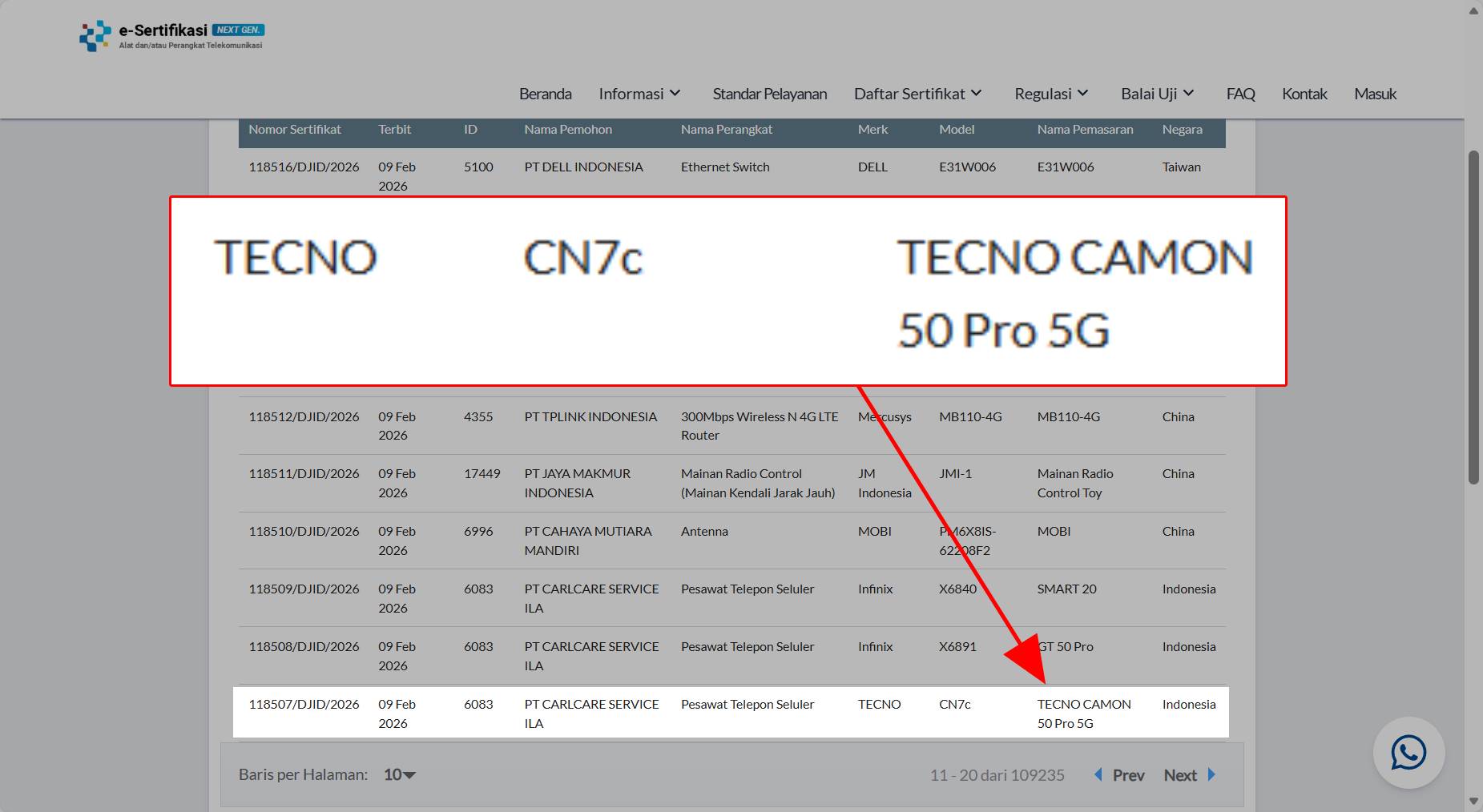Click the scrollbar up arrow
The height and width of the screenshot is (812, 1483).
(x=1473, y=10)
